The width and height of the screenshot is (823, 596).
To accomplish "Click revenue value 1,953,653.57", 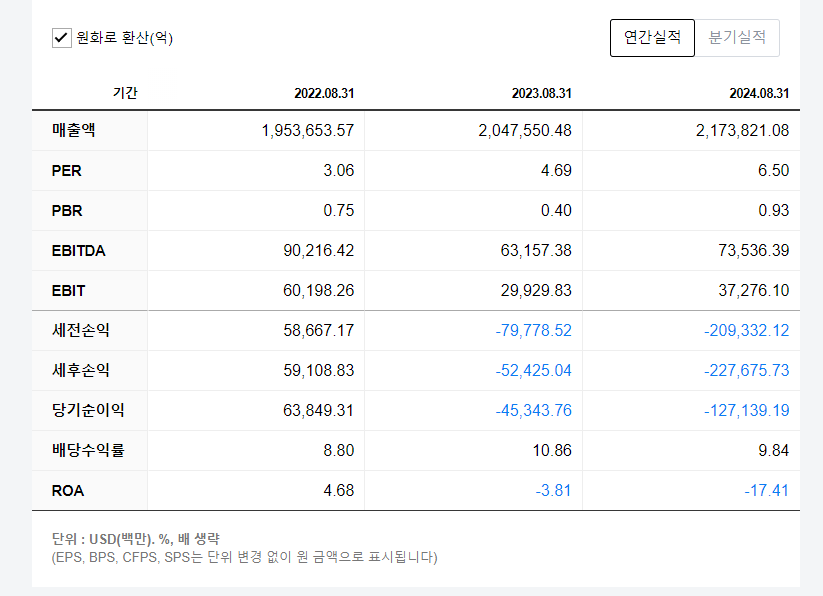I will click(308, 130).
